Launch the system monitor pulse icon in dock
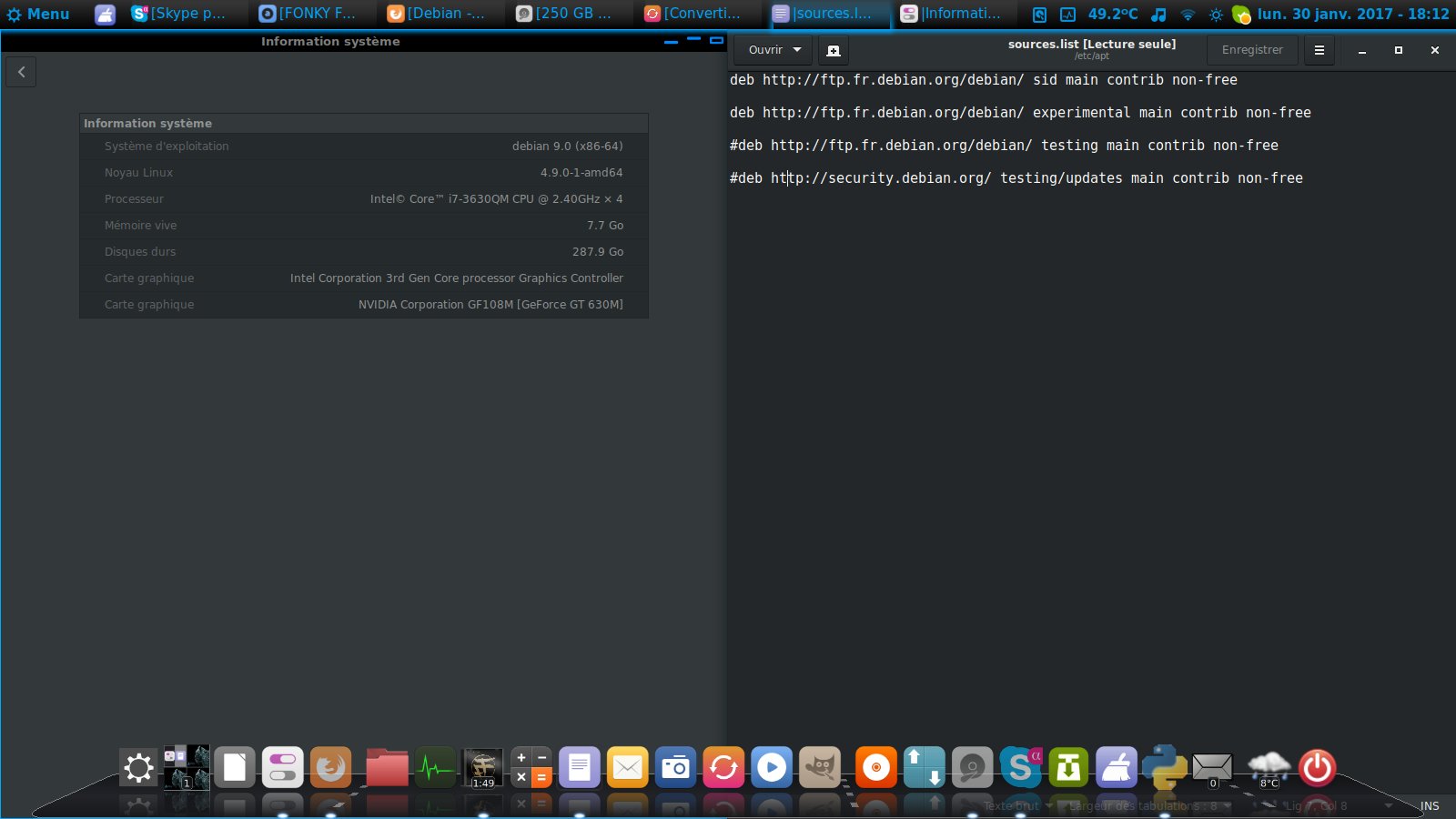Viewport: 1456px width, 819px height. pyautogui.click(x=435, y=768)
